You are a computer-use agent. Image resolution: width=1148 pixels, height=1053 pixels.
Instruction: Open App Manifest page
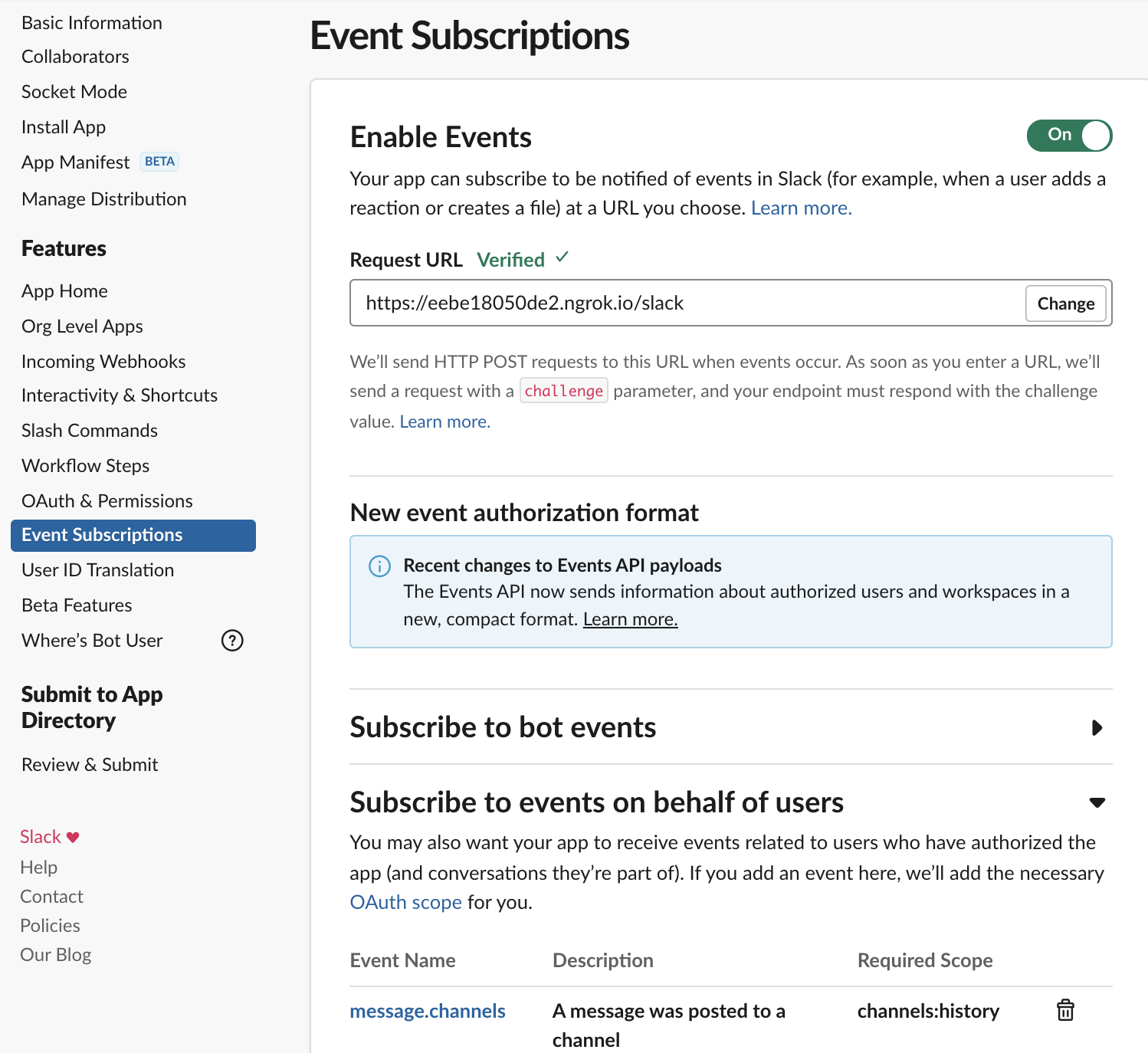click(x=76, y=162)
